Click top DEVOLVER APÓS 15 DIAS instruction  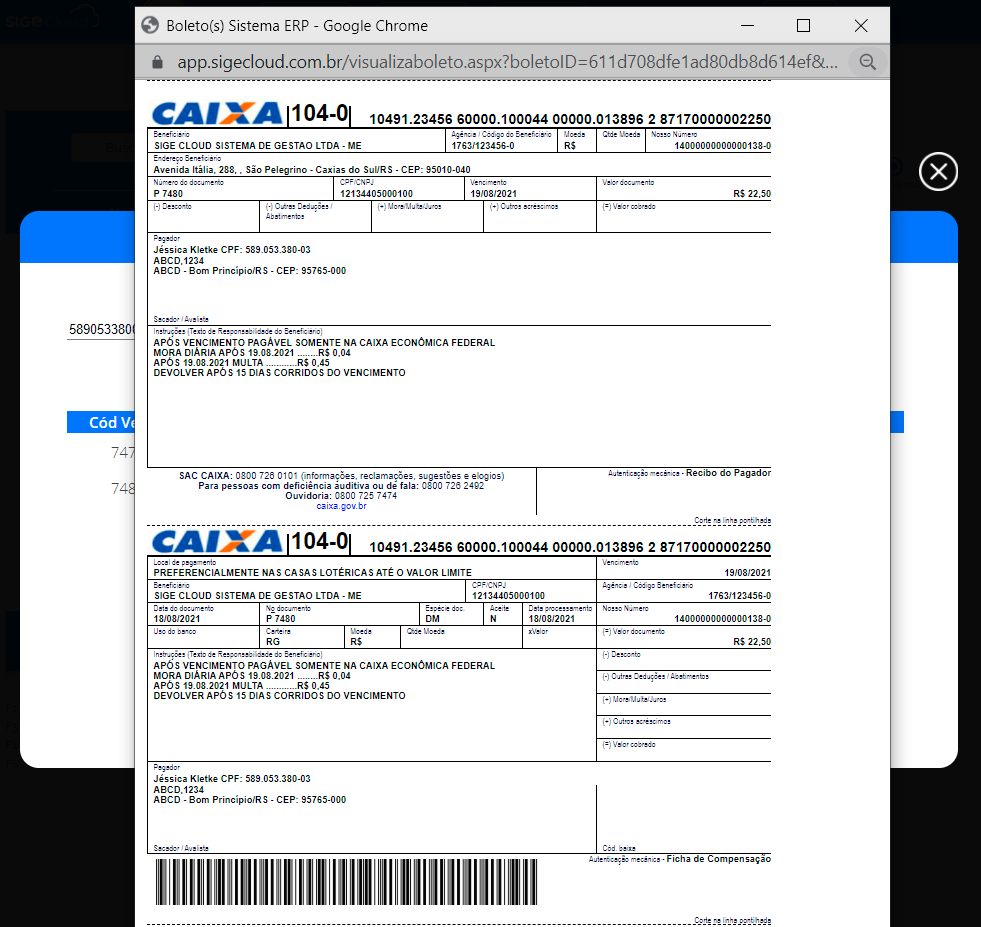pyautogui.click(x=280, y=373)
